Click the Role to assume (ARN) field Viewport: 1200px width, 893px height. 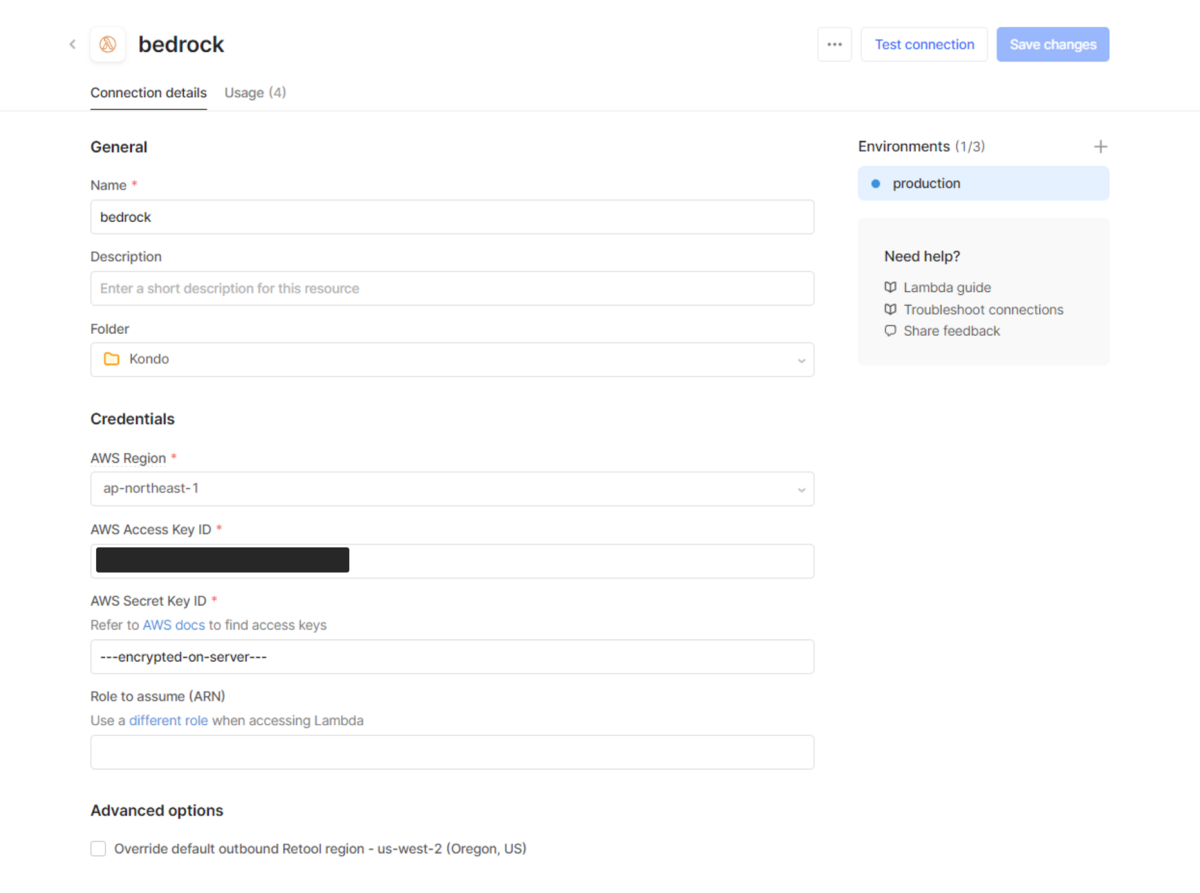click(452, 752)
